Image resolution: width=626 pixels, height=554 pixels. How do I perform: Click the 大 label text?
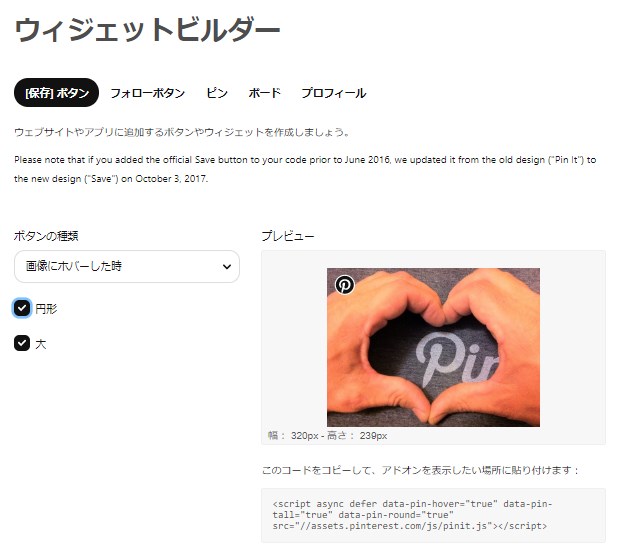[41, 344]
